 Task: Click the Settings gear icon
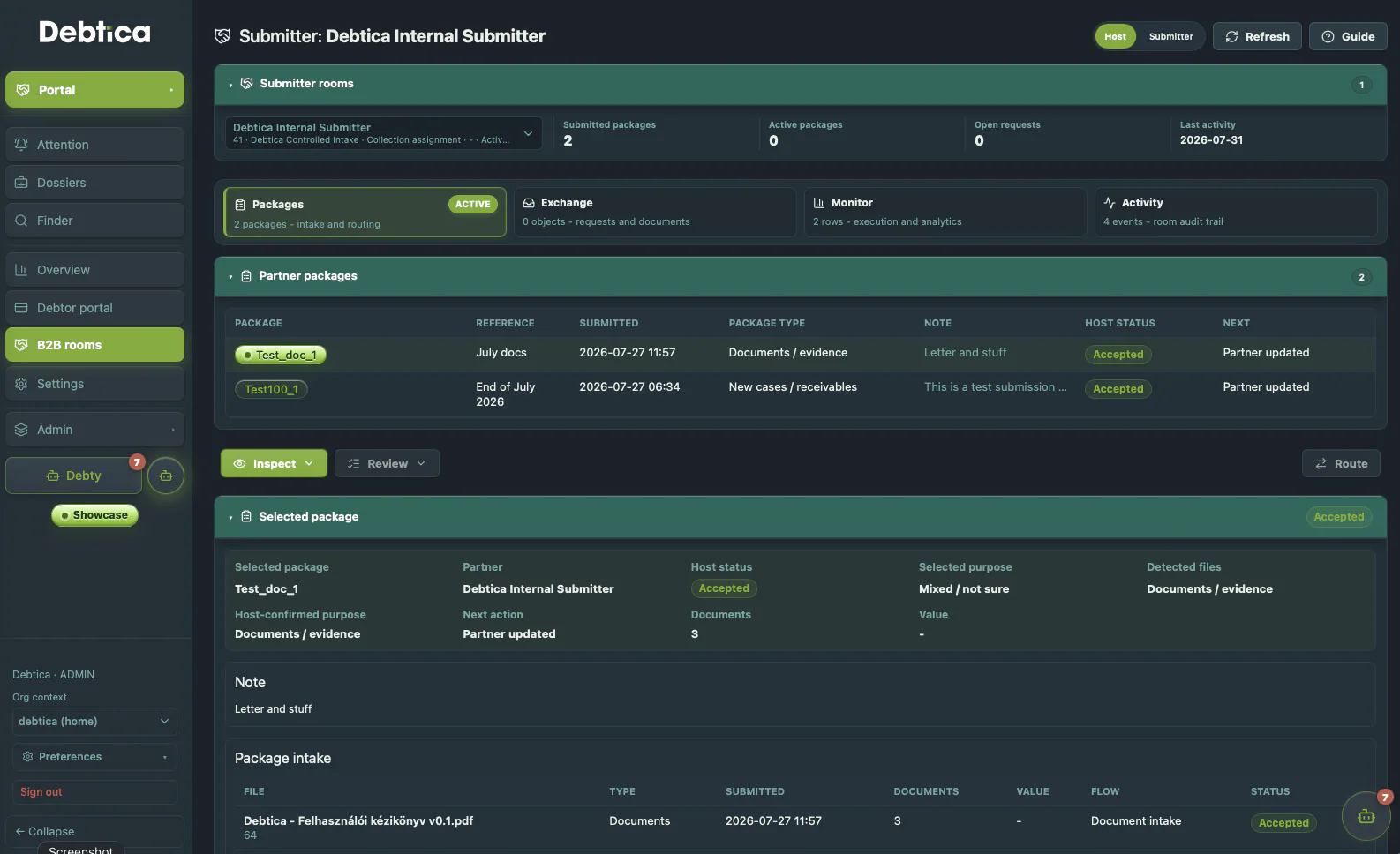click(x=21, y=384)
